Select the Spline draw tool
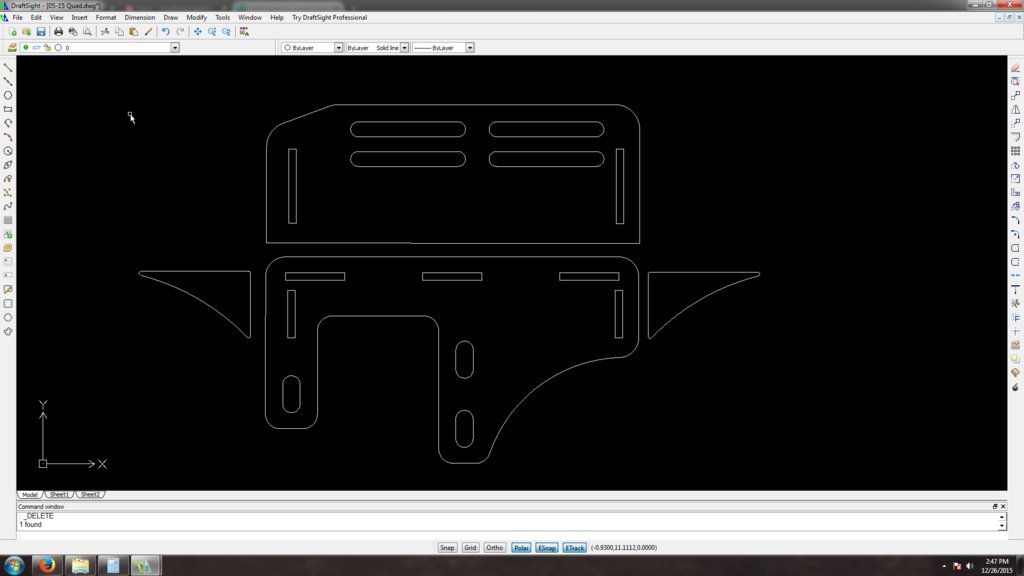This screenshot has width=1024, height=576. click(x=8, y=206)
